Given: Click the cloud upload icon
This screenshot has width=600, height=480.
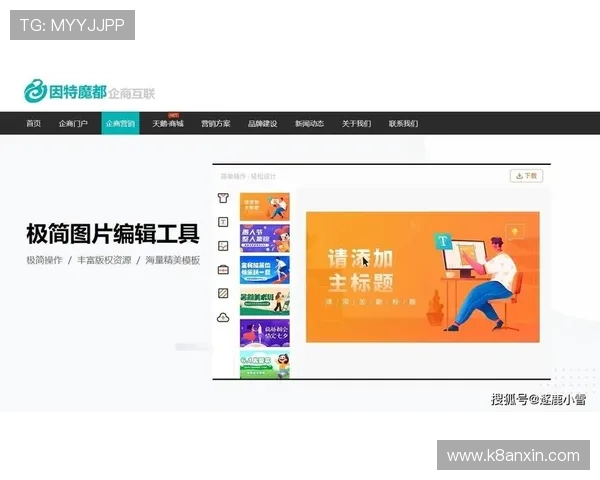Looking at the screenshot, I should click(x=223, y=317).
